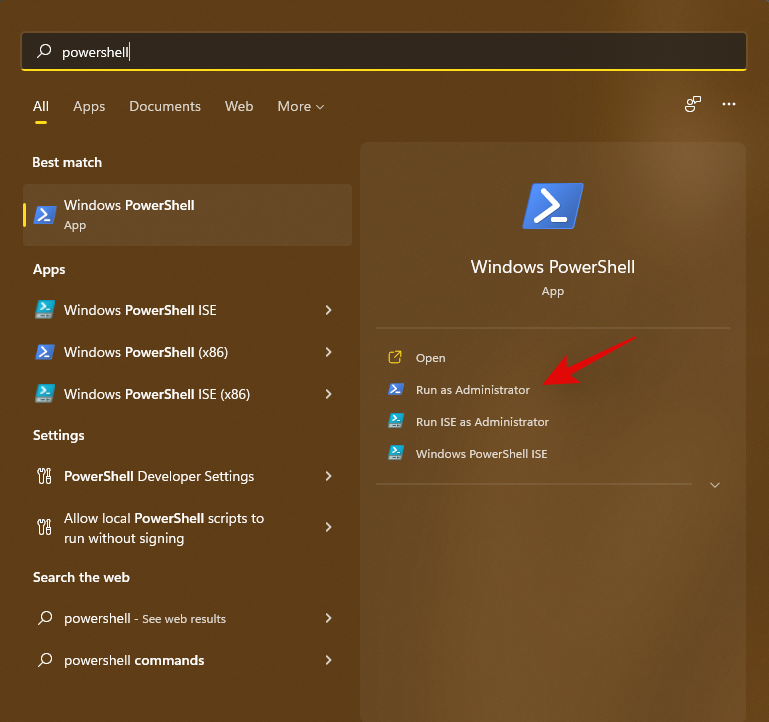
Task: Click the PowerShell Developer Settings tools icon
Action: click(44, 477)
